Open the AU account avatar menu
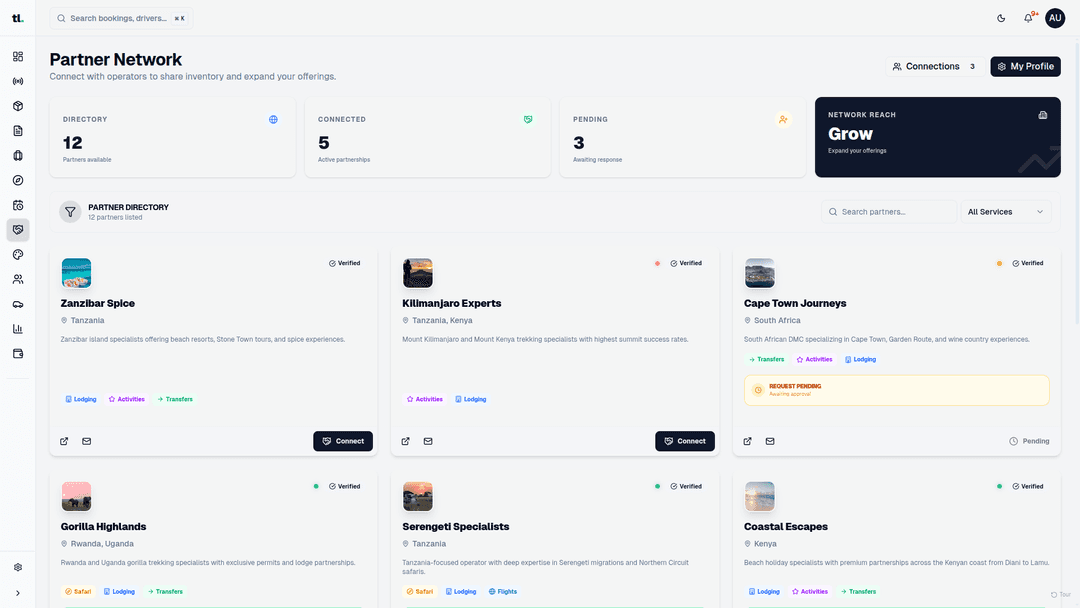1080x608 pixels. (x=1054, y=18)
